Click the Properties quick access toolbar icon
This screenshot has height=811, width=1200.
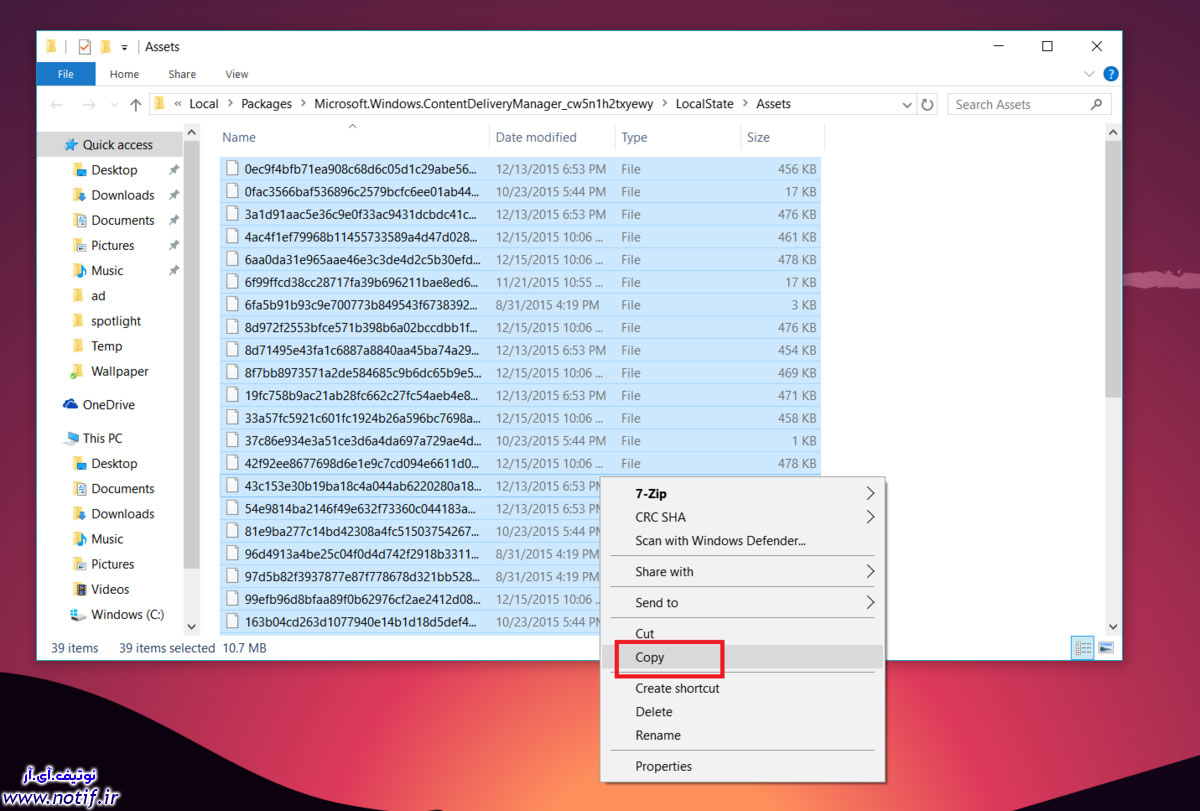point(84,46)
